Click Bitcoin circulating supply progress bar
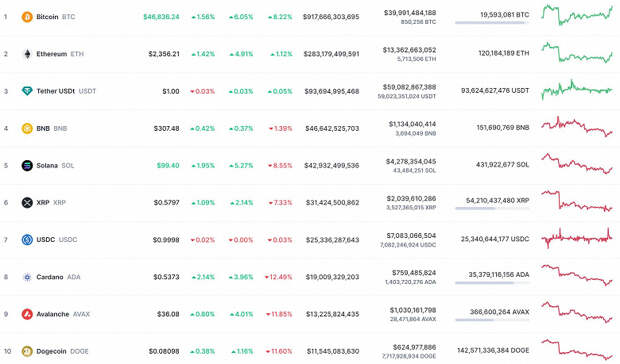620x364 pixels. click(492, 23)
